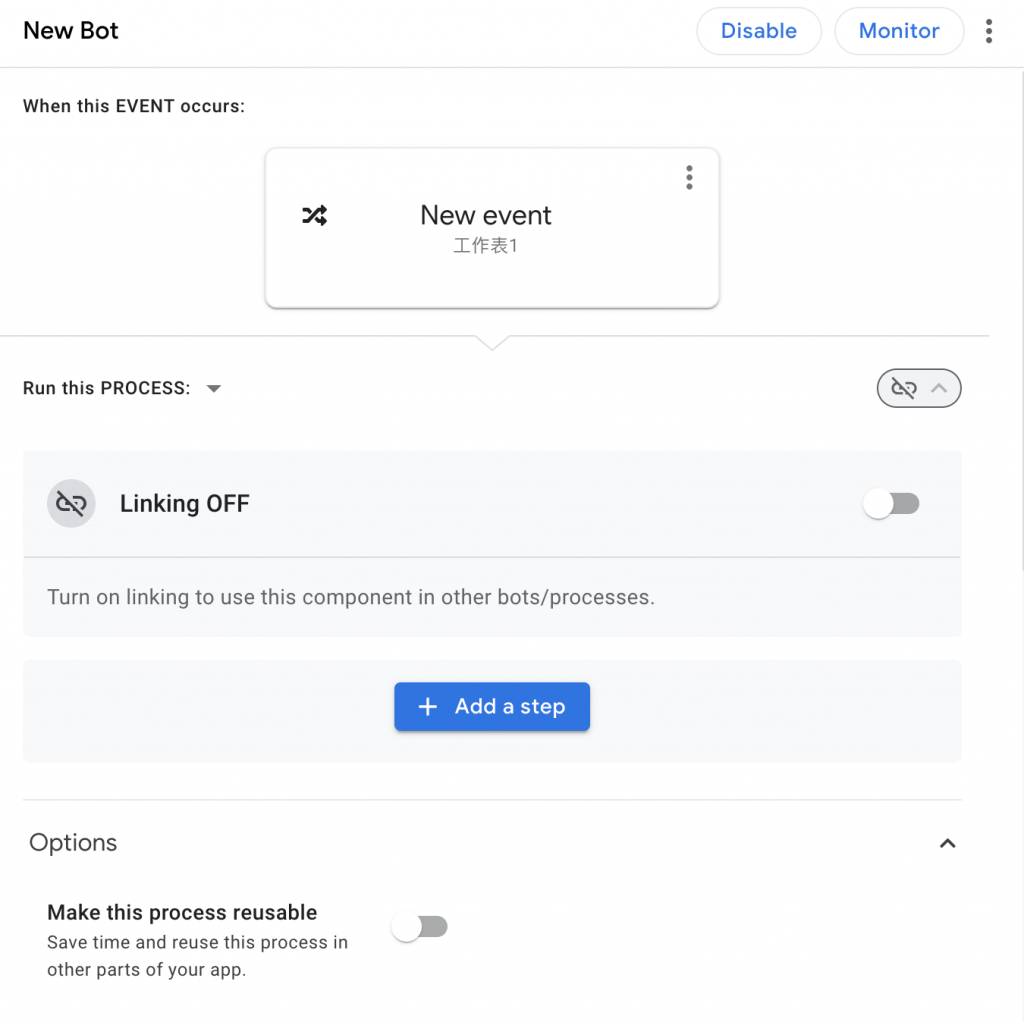This screenshot has height=1022, width=1024.
Task: Enable the Make this process reusable toggle
Action: [420, 927]
